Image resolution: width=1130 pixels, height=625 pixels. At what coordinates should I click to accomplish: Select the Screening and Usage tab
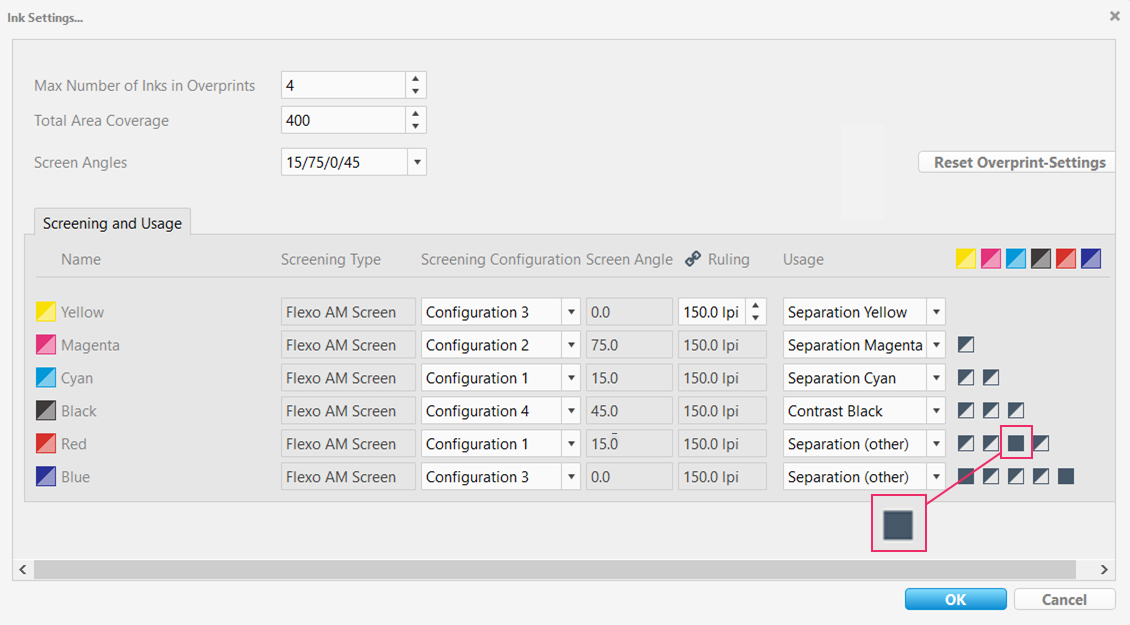pyautogui.click(x=112, y=223)
